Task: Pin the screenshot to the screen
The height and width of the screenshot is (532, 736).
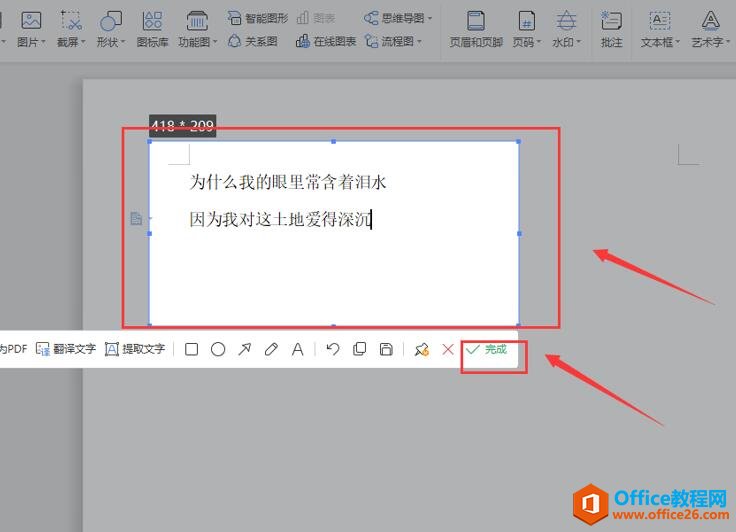Action: (421, 349)
